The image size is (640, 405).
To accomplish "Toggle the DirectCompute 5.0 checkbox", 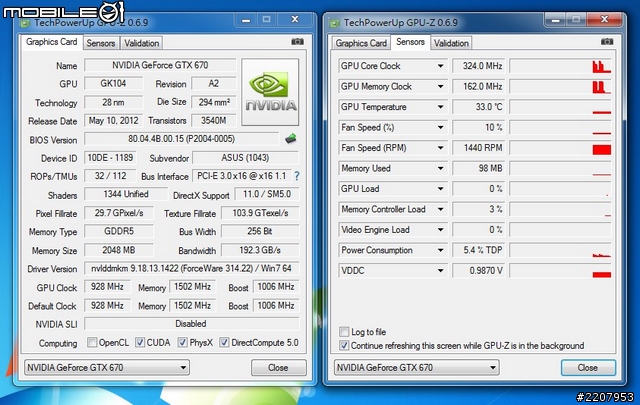I will pyautogui.click(x=224, y=342).
